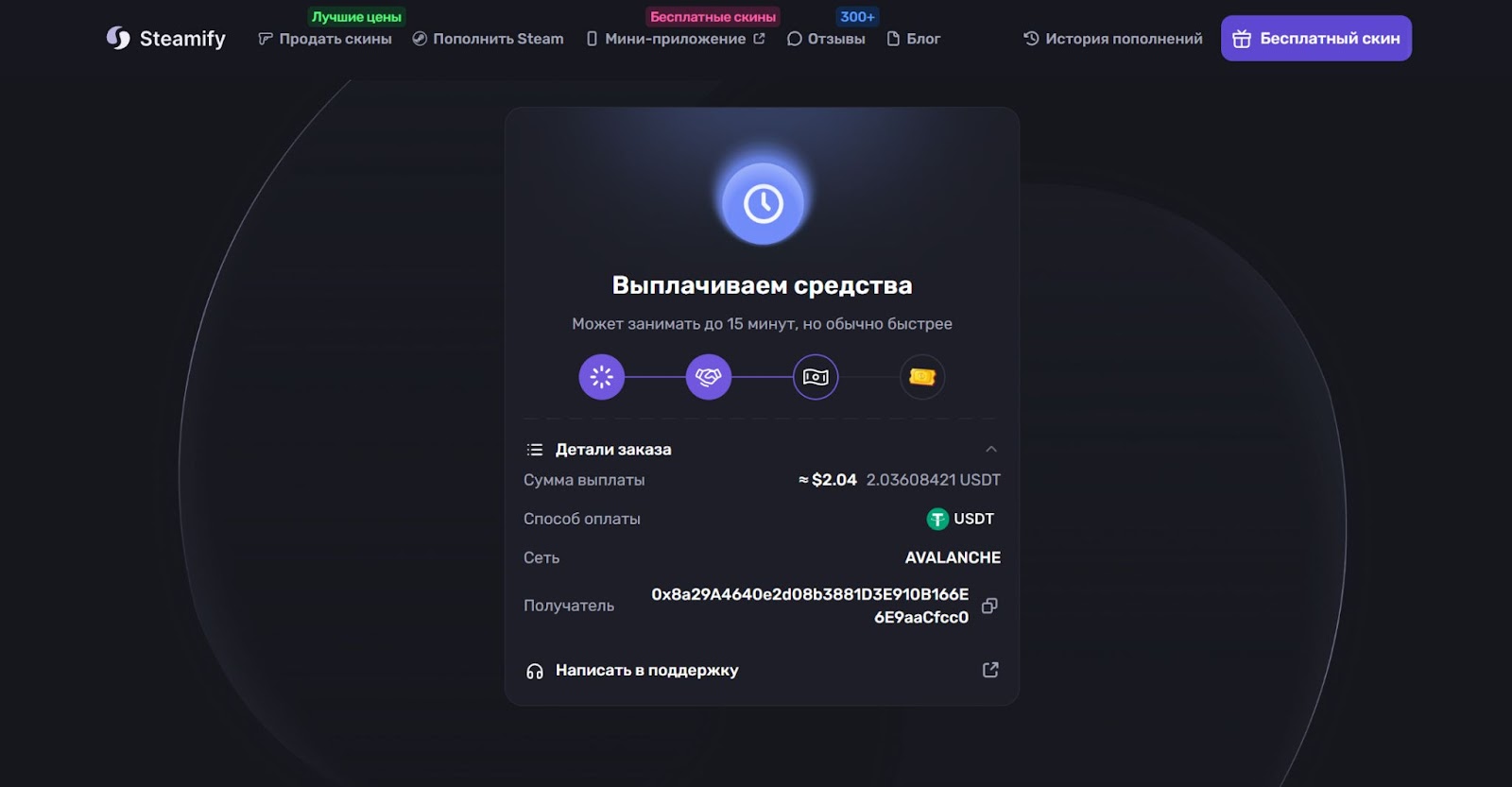Click the headset support icon
Screen dimensions: 1512x787
point(535,671)
